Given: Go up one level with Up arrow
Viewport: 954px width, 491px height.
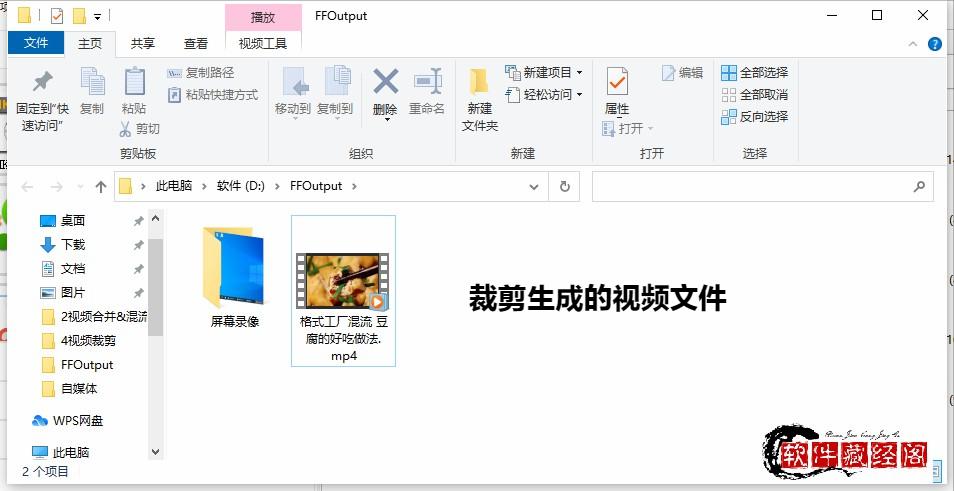Looking at the screenshot, I should tap(101, 187).
